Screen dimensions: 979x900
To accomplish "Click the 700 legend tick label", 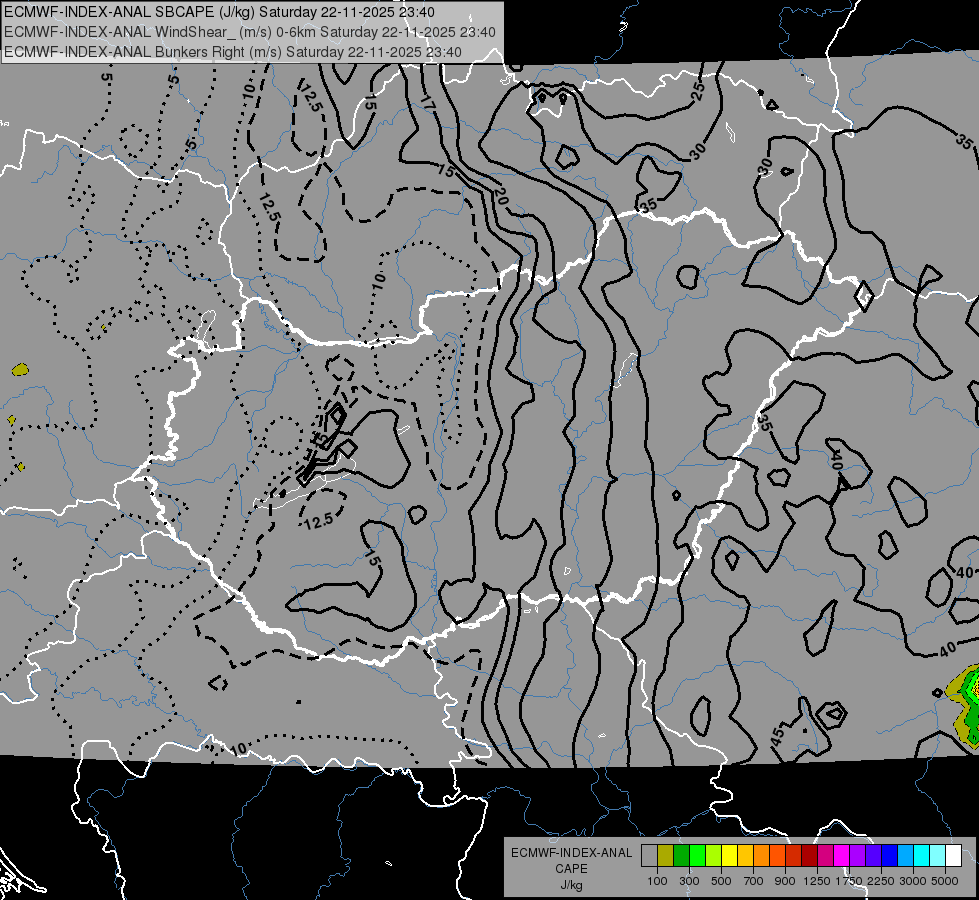I will point(754,881).
